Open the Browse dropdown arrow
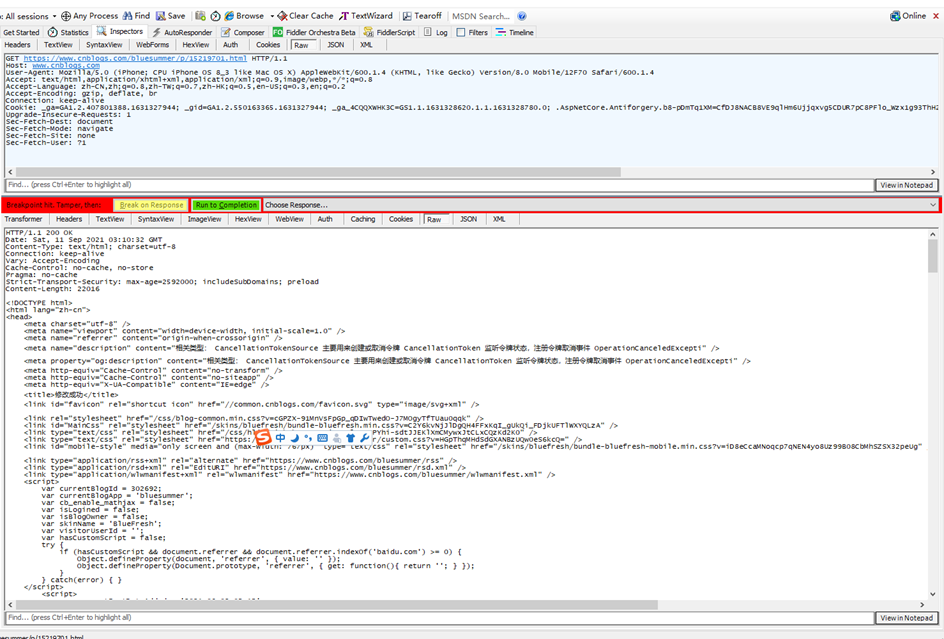Viewport: 944px width, 639px height. point(272,16)
